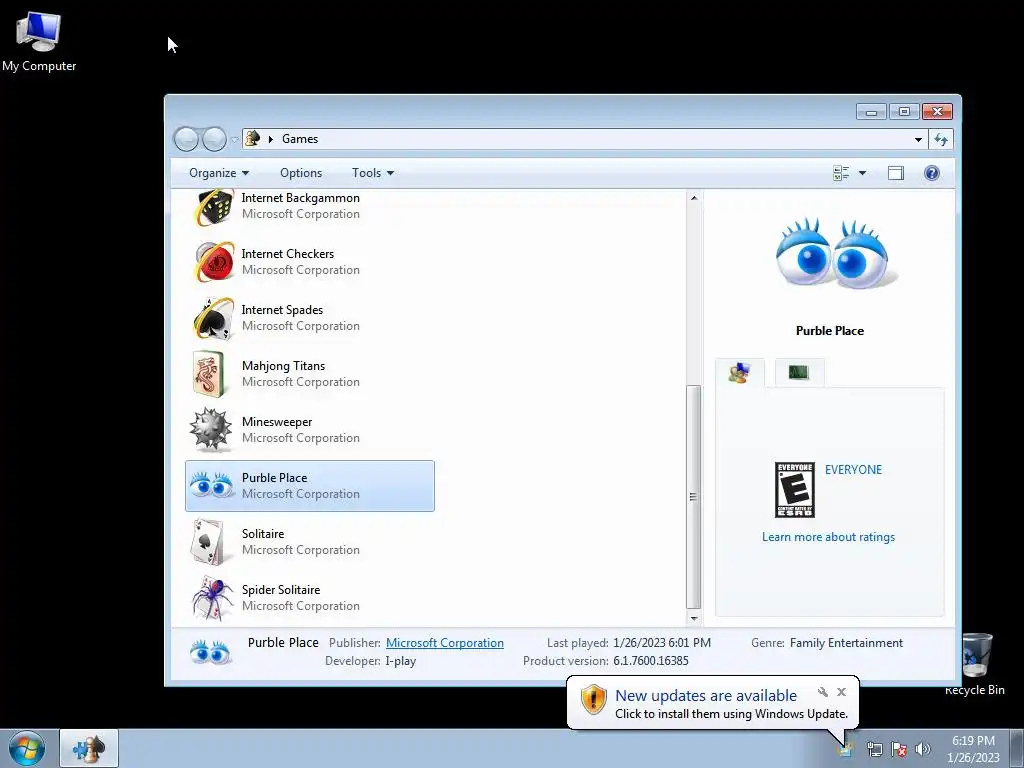Click the Minesweeper title text
This screenshot has height=768, width=1024.
277,422
